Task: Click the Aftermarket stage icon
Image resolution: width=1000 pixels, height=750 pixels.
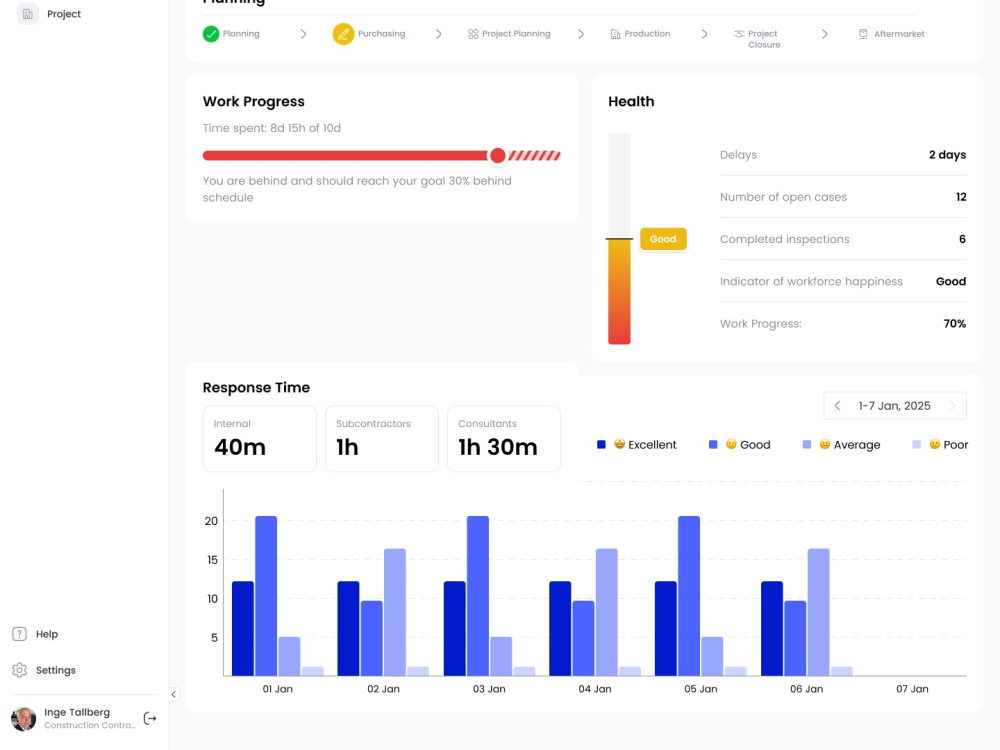Action: point(863,34)
